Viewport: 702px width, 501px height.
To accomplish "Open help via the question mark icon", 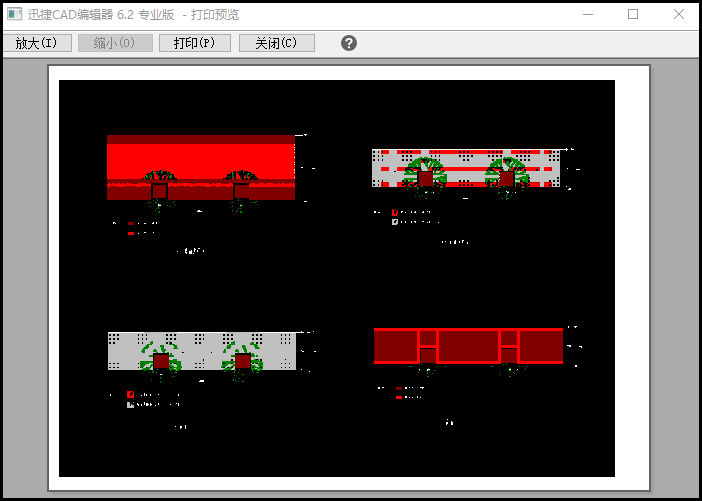I will (349, 43).
